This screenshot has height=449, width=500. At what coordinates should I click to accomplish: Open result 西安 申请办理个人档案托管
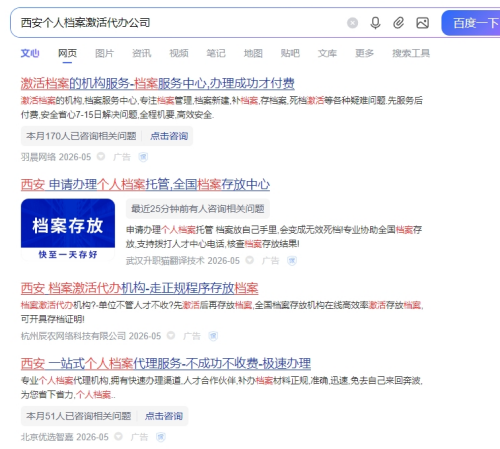[145, 184]
